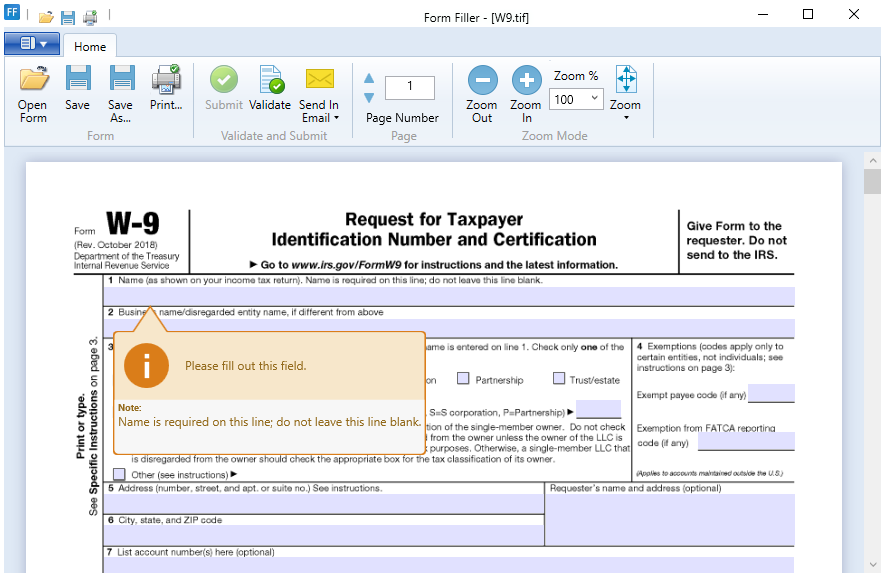Click the Save As ribbon icon

coord(121,80)
